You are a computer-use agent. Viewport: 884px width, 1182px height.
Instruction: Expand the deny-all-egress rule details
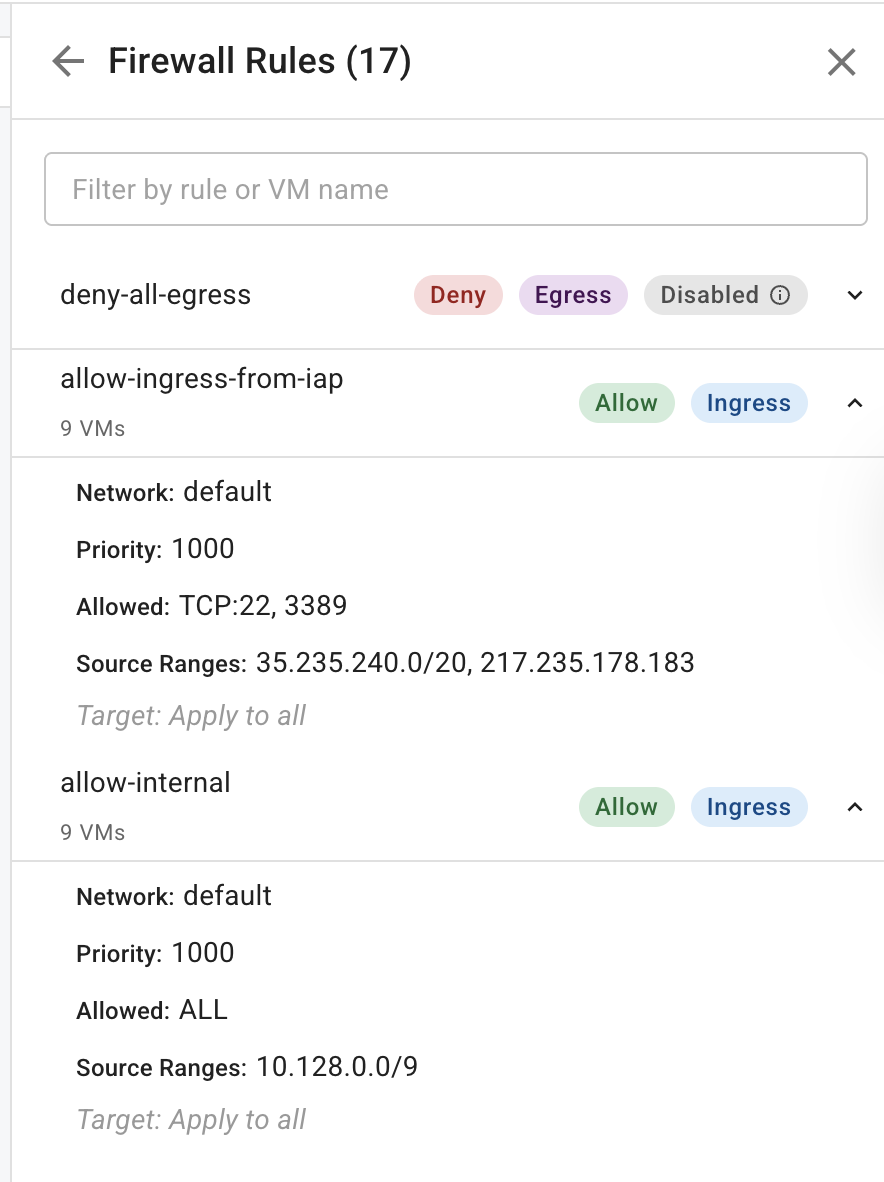coord(855,295)
